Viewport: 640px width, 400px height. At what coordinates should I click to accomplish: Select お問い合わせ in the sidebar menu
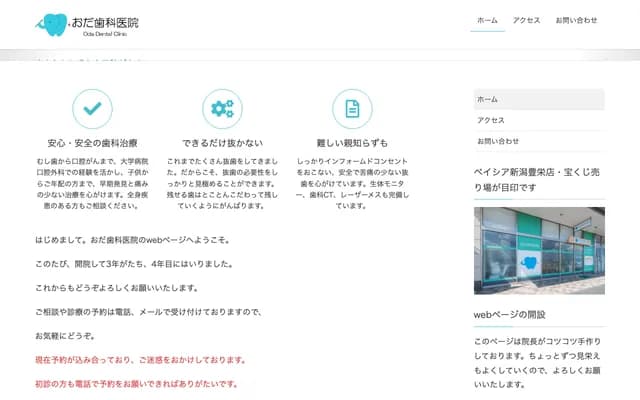pos(539,141)
